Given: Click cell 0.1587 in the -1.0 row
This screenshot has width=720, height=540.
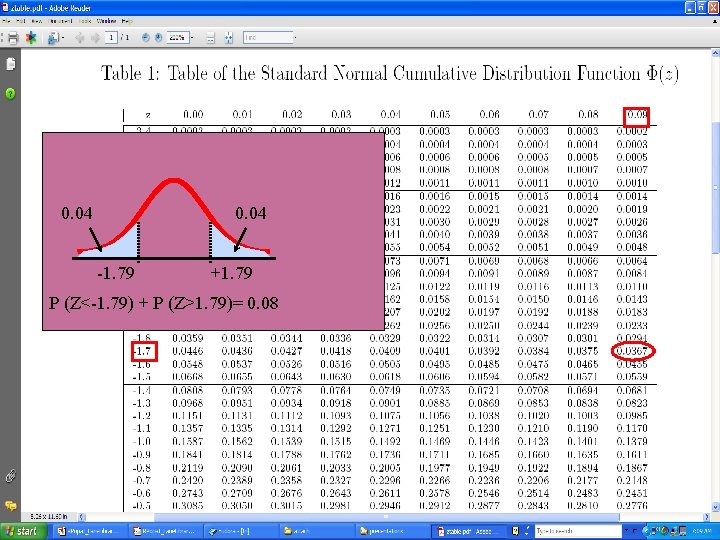Looking at the screenshot, I should tap(188, 441).
